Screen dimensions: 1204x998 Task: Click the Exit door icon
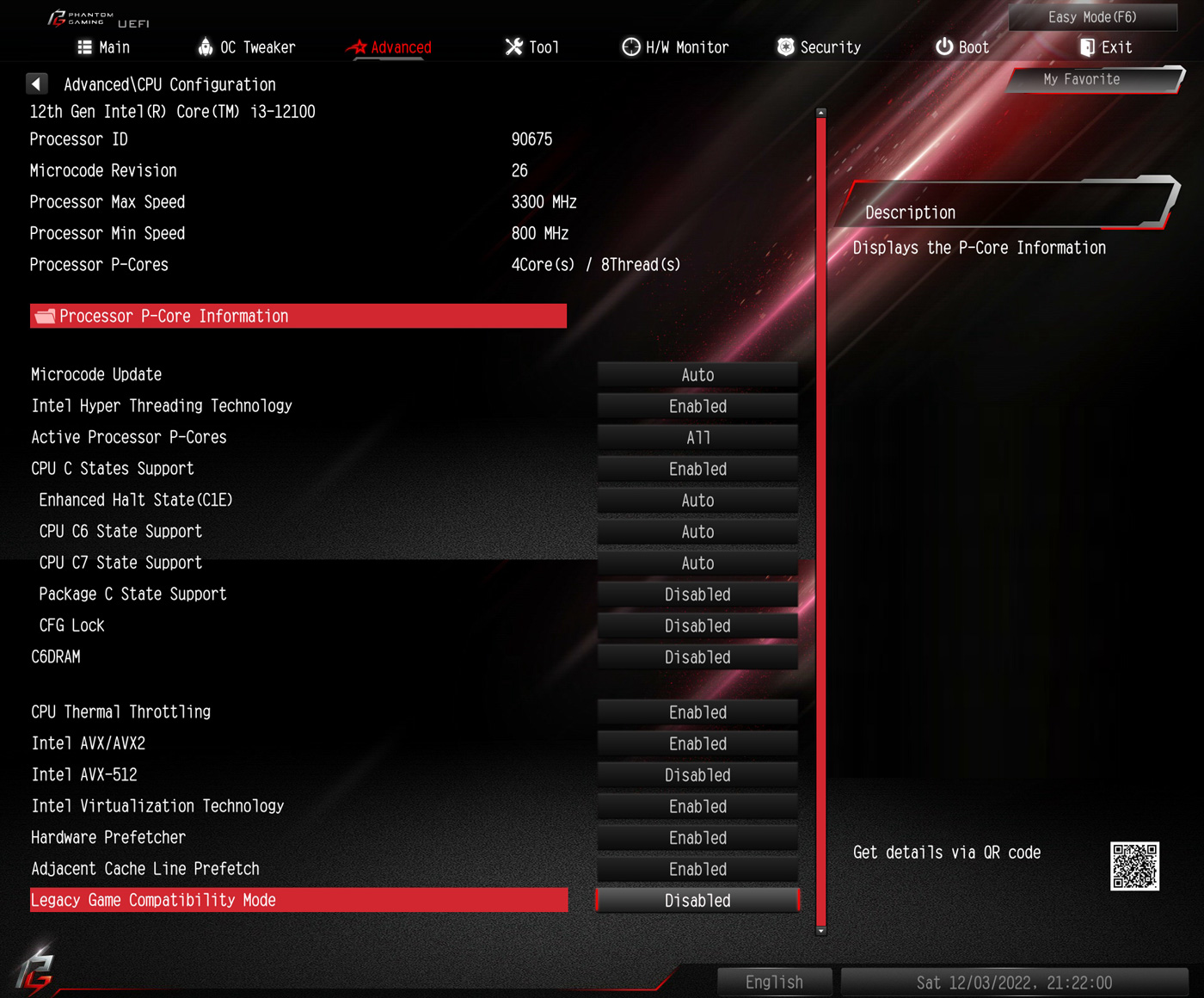point(1087,47)
